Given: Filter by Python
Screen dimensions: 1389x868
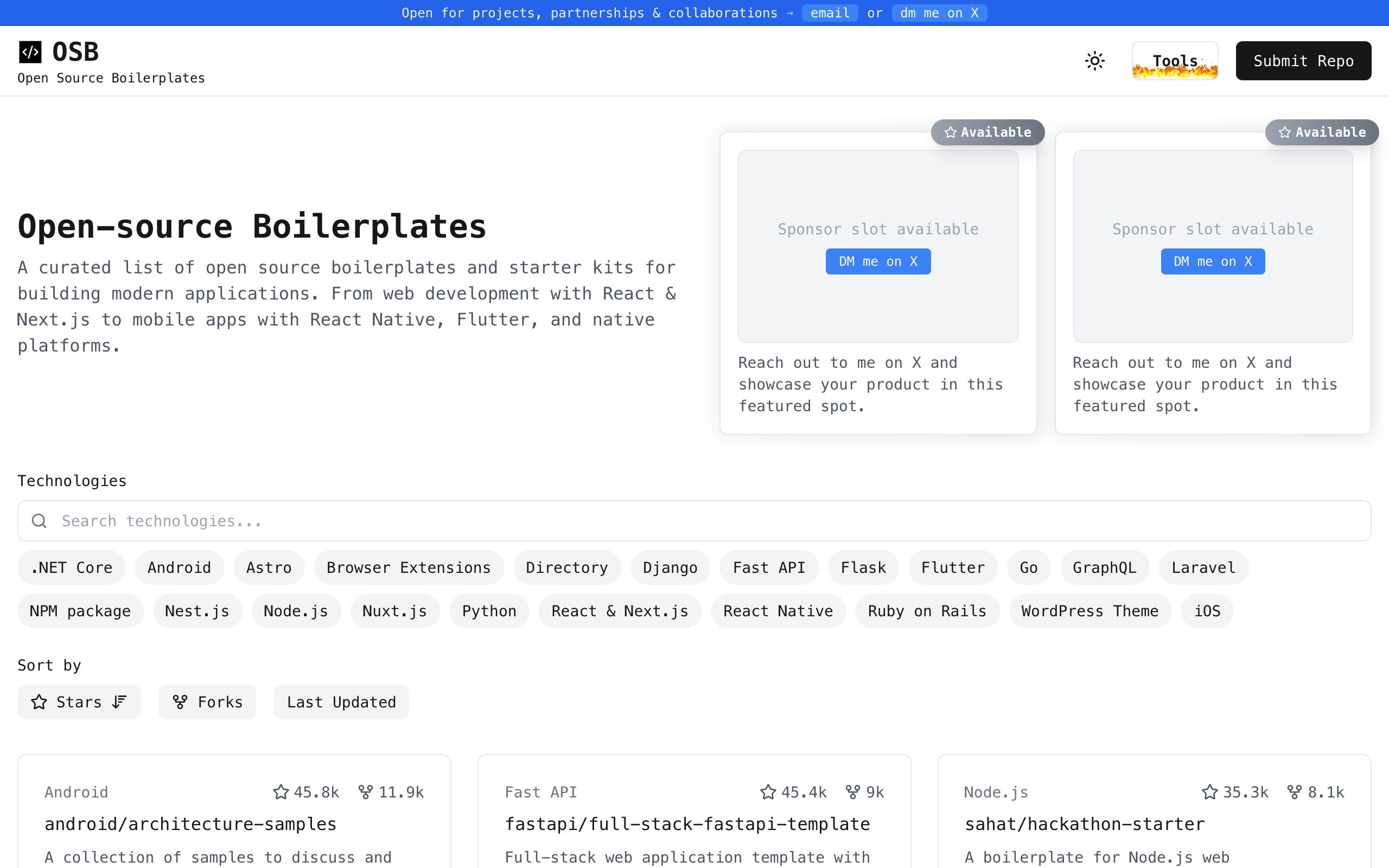Looking at the screenshot, I should [x=489, y=611].
